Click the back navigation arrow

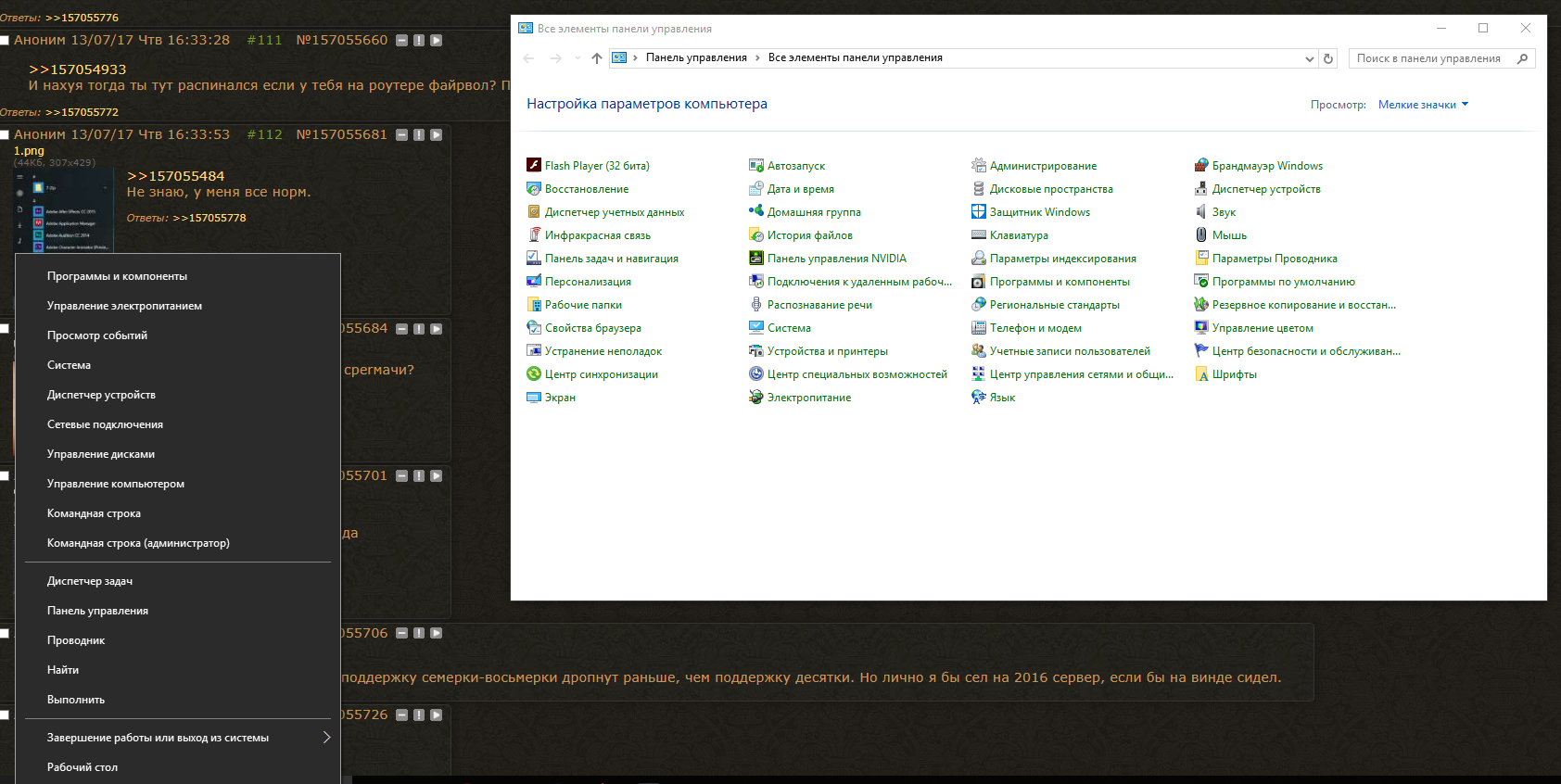[x=529, y=58]
